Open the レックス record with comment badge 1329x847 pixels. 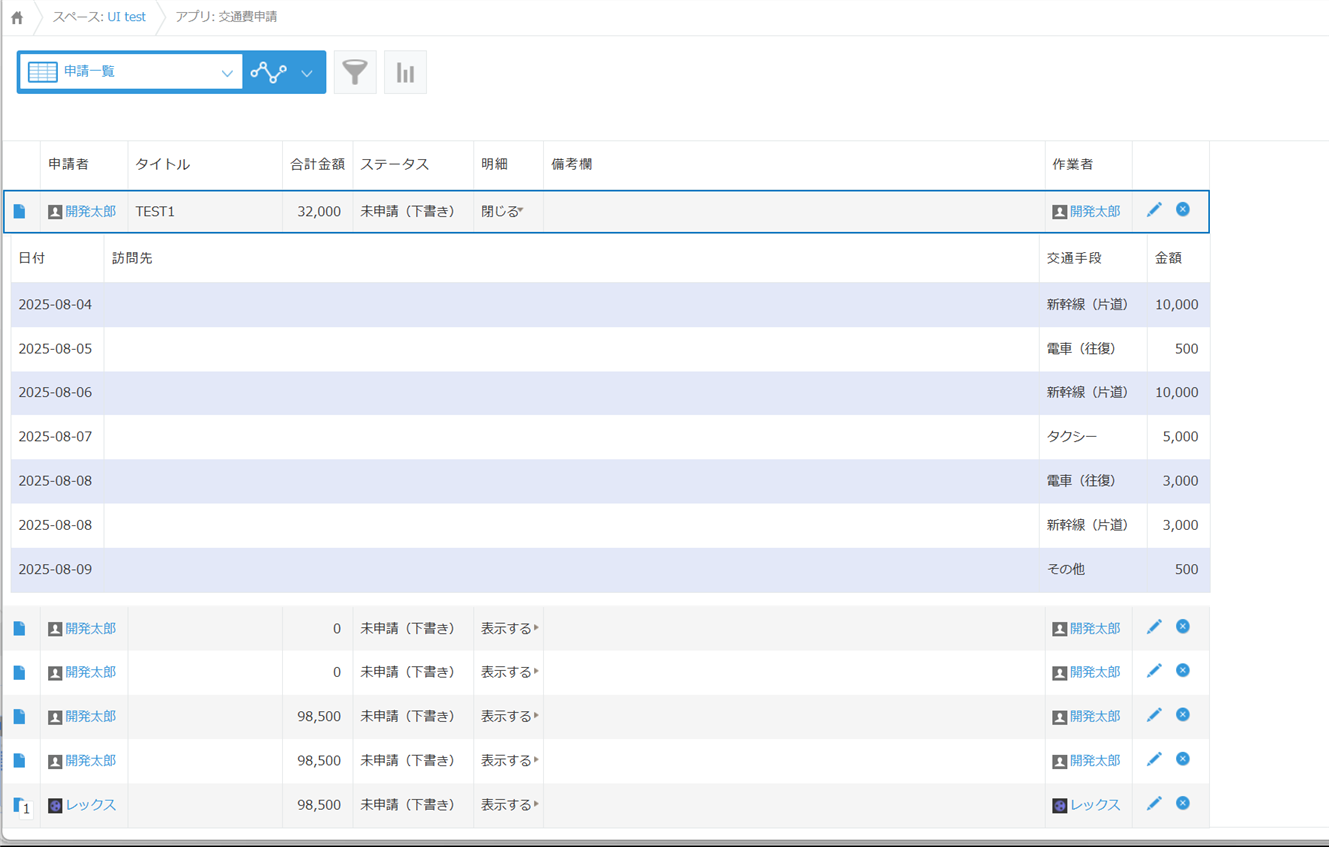click(20, 805)
